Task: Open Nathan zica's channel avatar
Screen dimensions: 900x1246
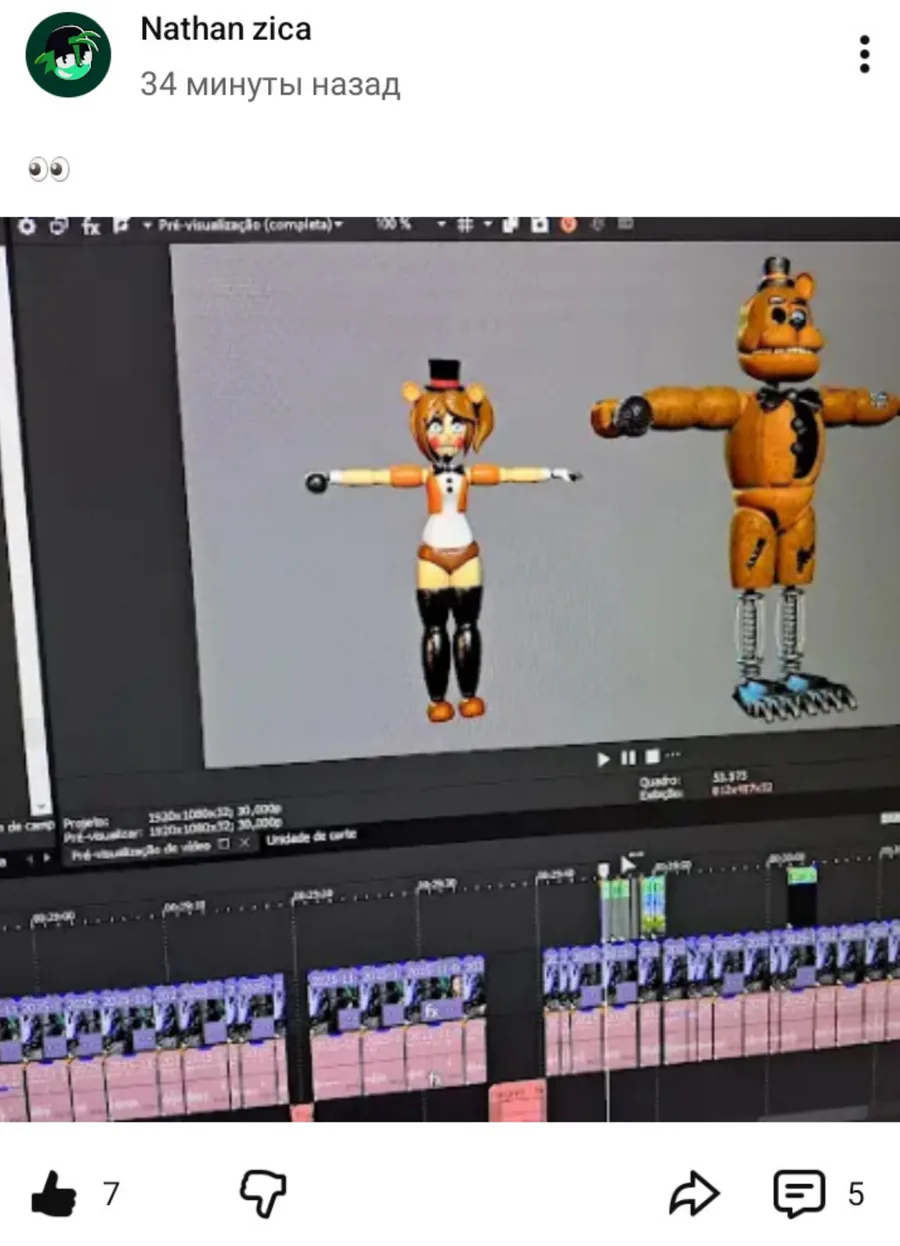Action: click(x=68, y=55)
